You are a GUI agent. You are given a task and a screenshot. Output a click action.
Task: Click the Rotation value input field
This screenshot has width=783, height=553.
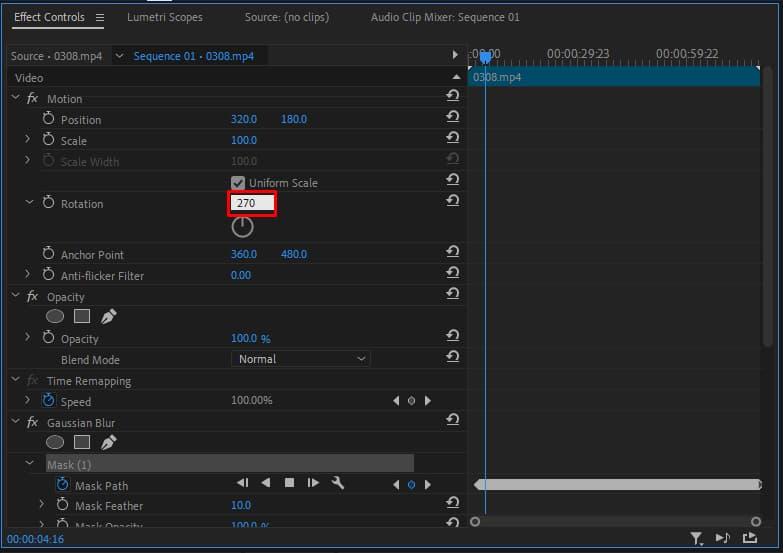click(252, 203)
